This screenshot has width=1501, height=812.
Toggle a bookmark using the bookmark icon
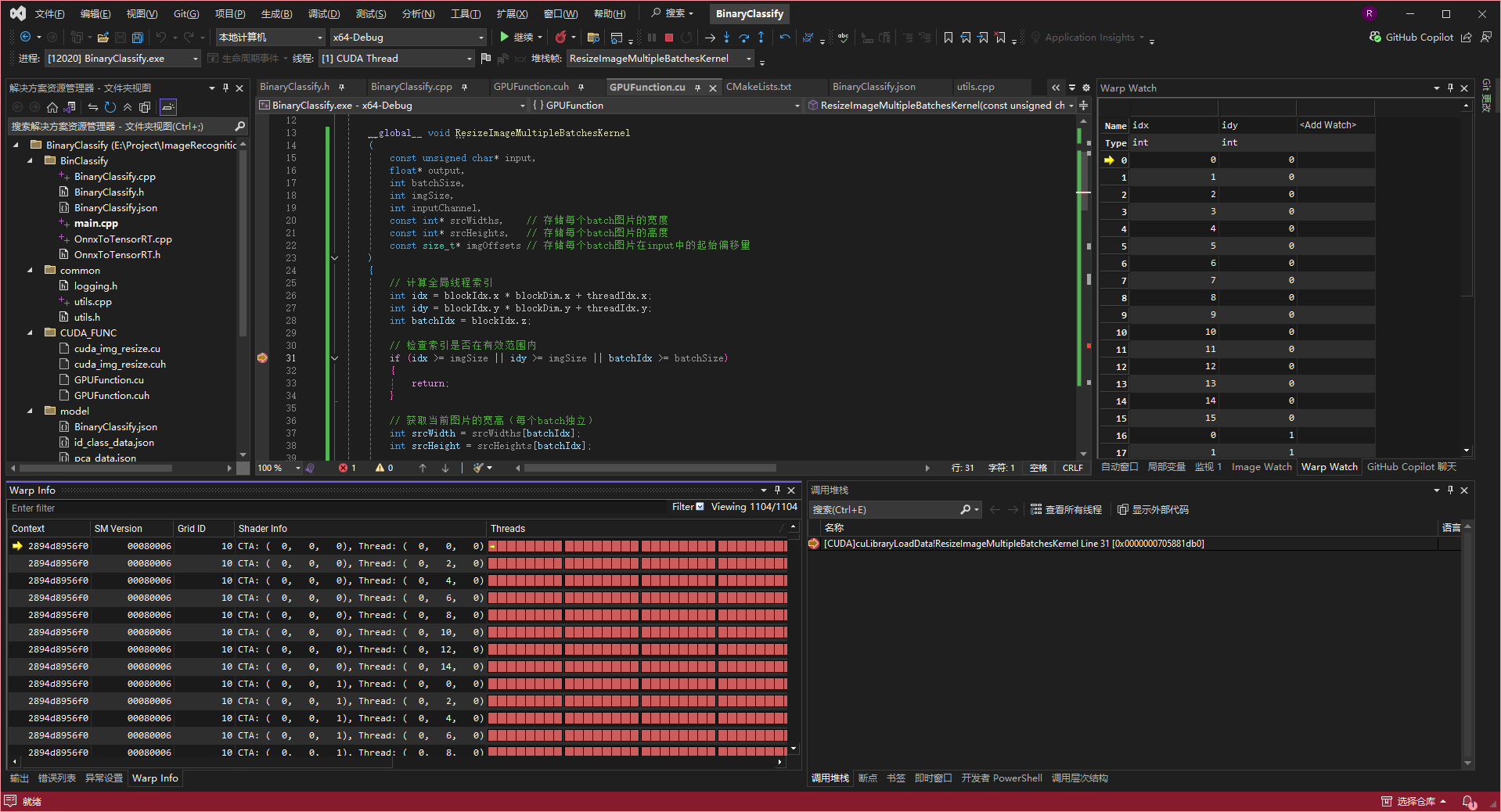pos(948,38)
